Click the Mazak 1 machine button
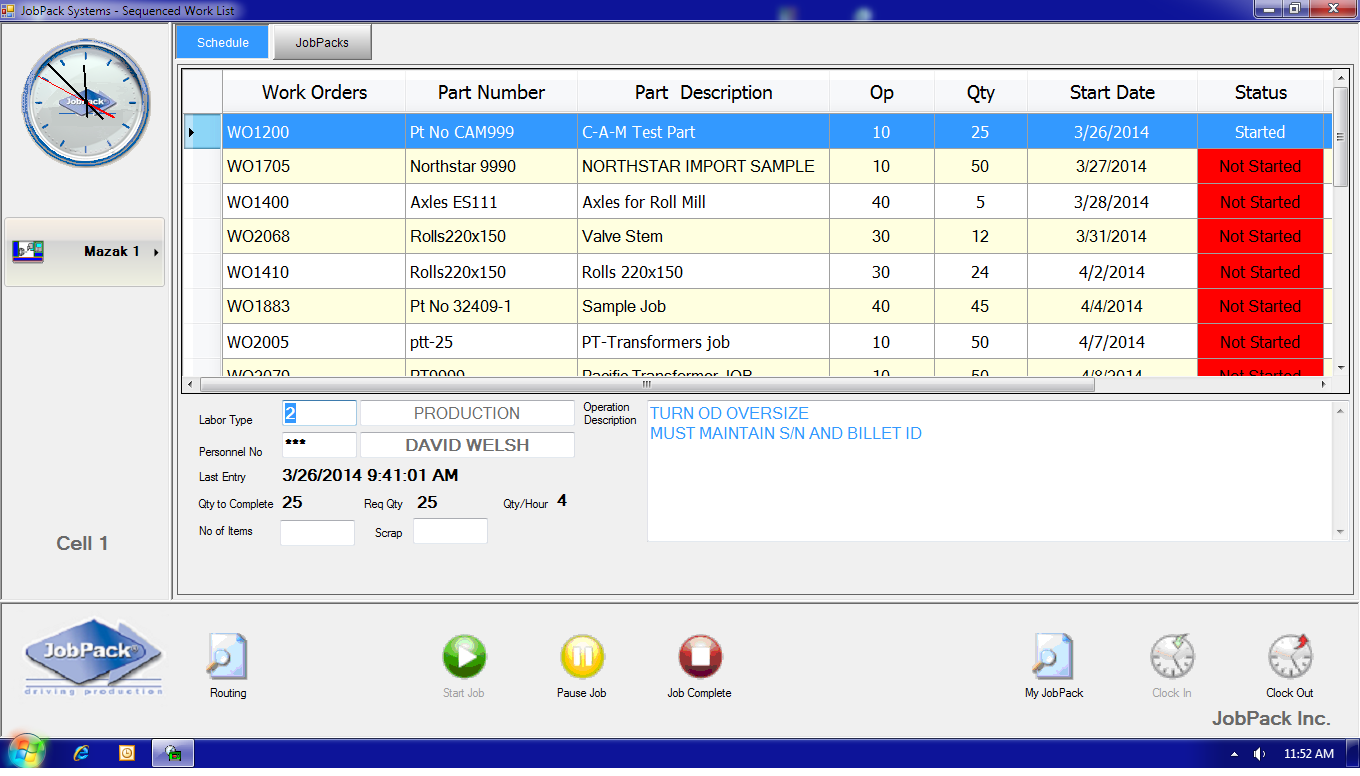Screen dimensions: 1360x776 point(85,252)
